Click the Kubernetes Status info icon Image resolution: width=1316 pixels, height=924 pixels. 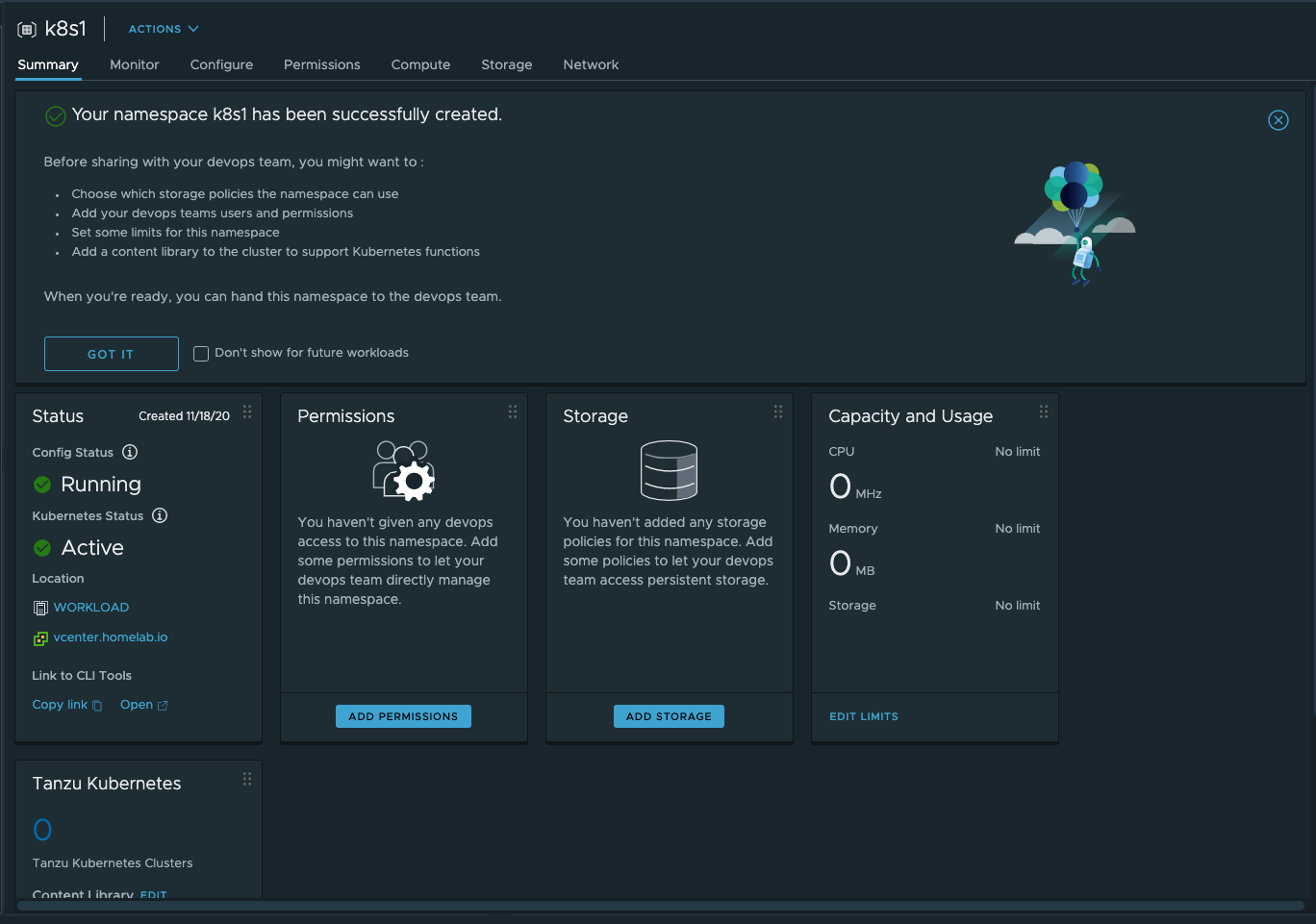coord(160,515)
